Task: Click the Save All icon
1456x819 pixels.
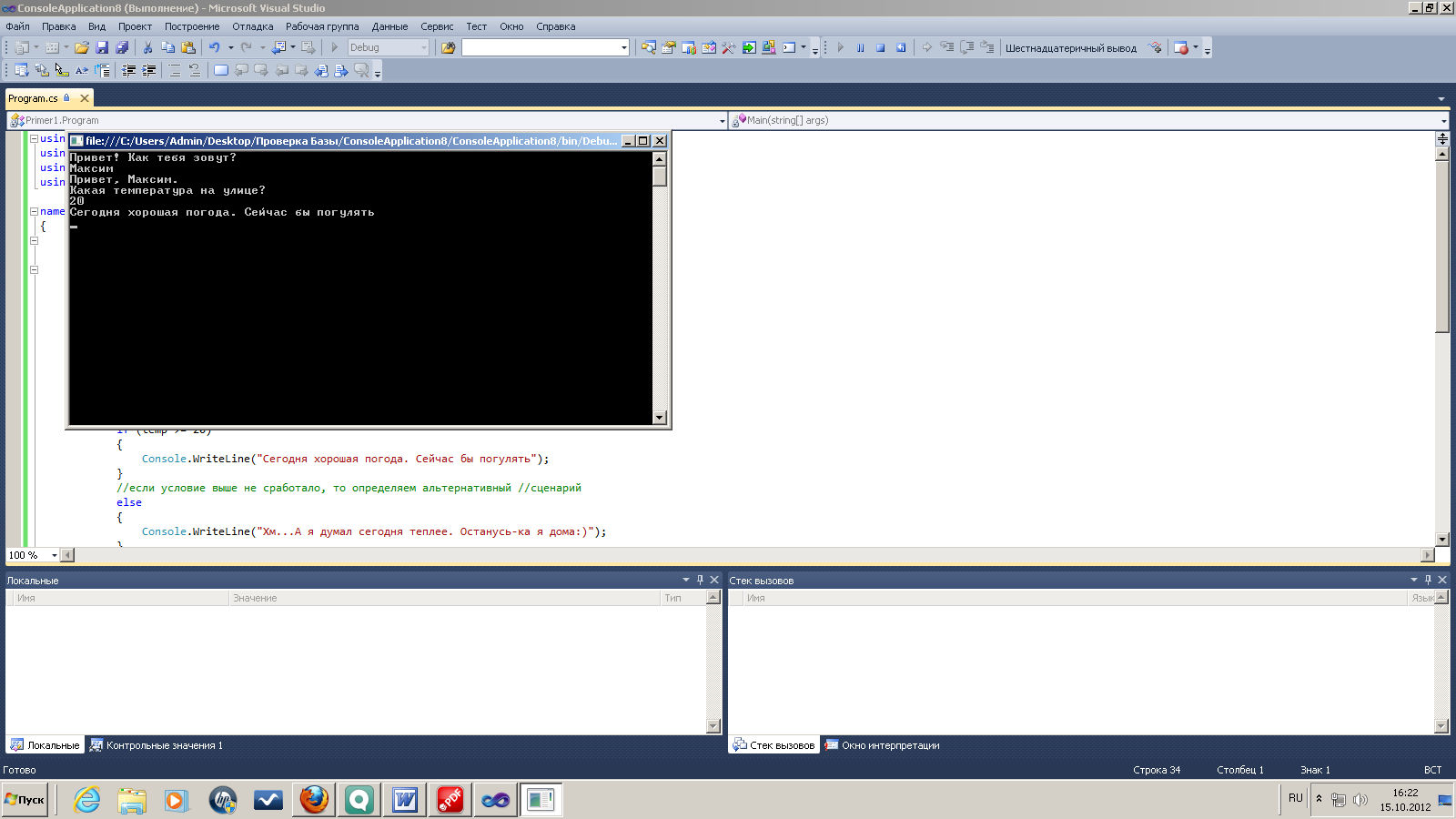Action: (x=122, y=47)
